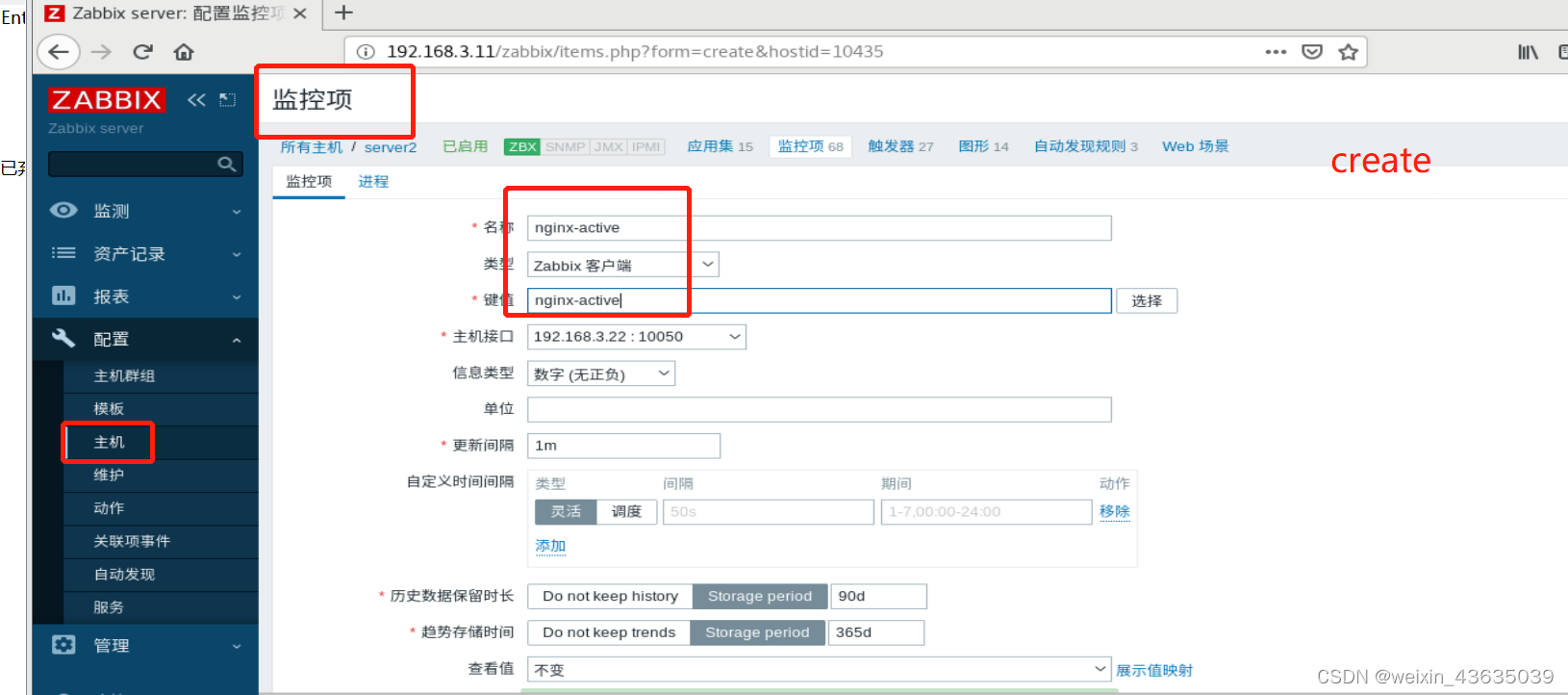Click the 键值 key input field
The width and height of the screenshot is (1568, 695).
(x=820, y=300)
